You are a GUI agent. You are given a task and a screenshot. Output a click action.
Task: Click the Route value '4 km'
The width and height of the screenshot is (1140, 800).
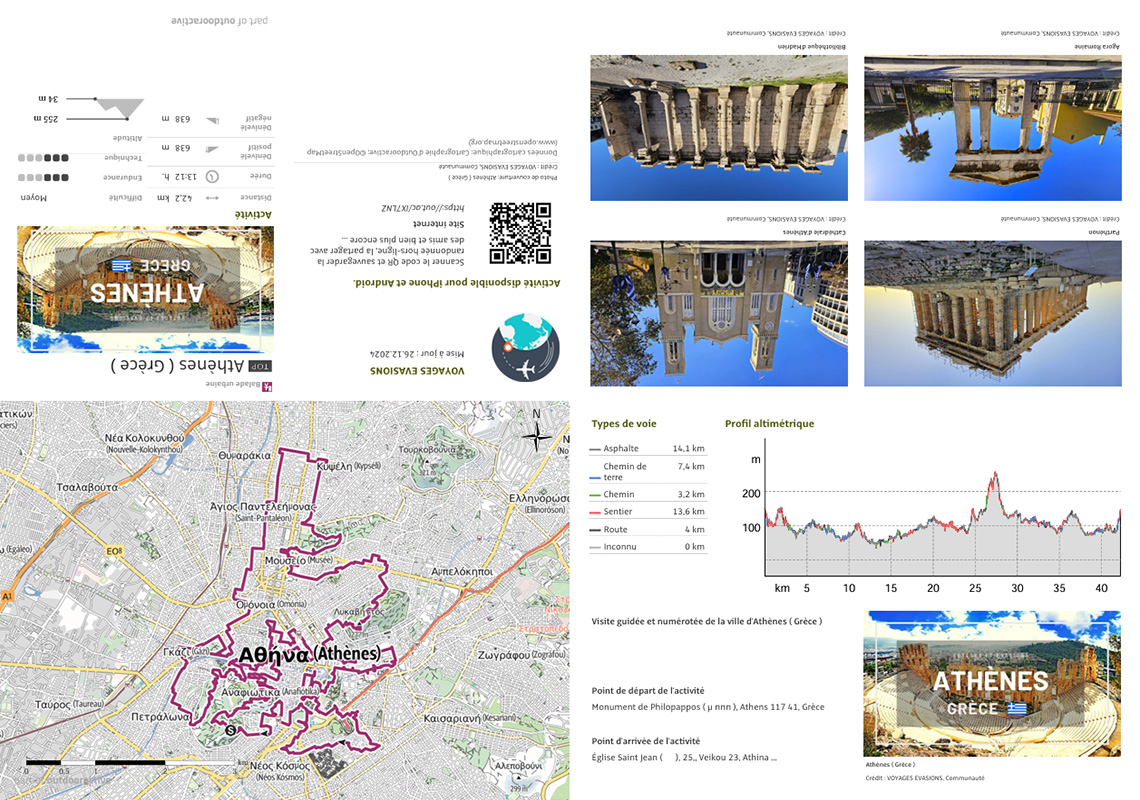tap(694, 529)
